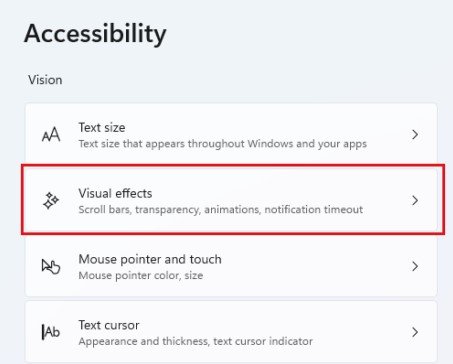This screenshot has width=453, height=364.
Task: Open the Text cursor title
Action: [109, 325]
